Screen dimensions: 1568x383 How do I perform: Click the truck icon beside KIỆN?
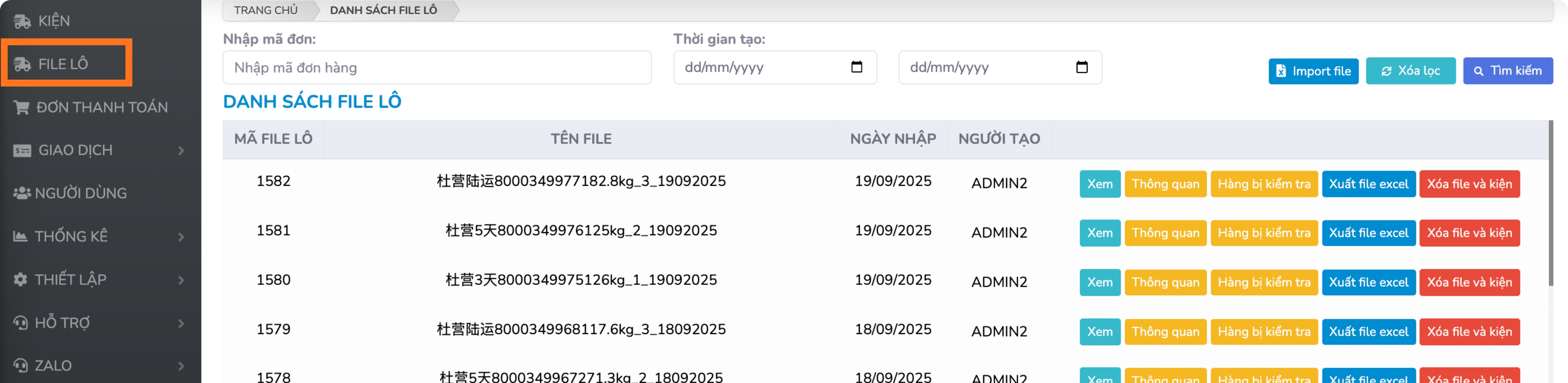pyautogui.click(x=22, y=21)
